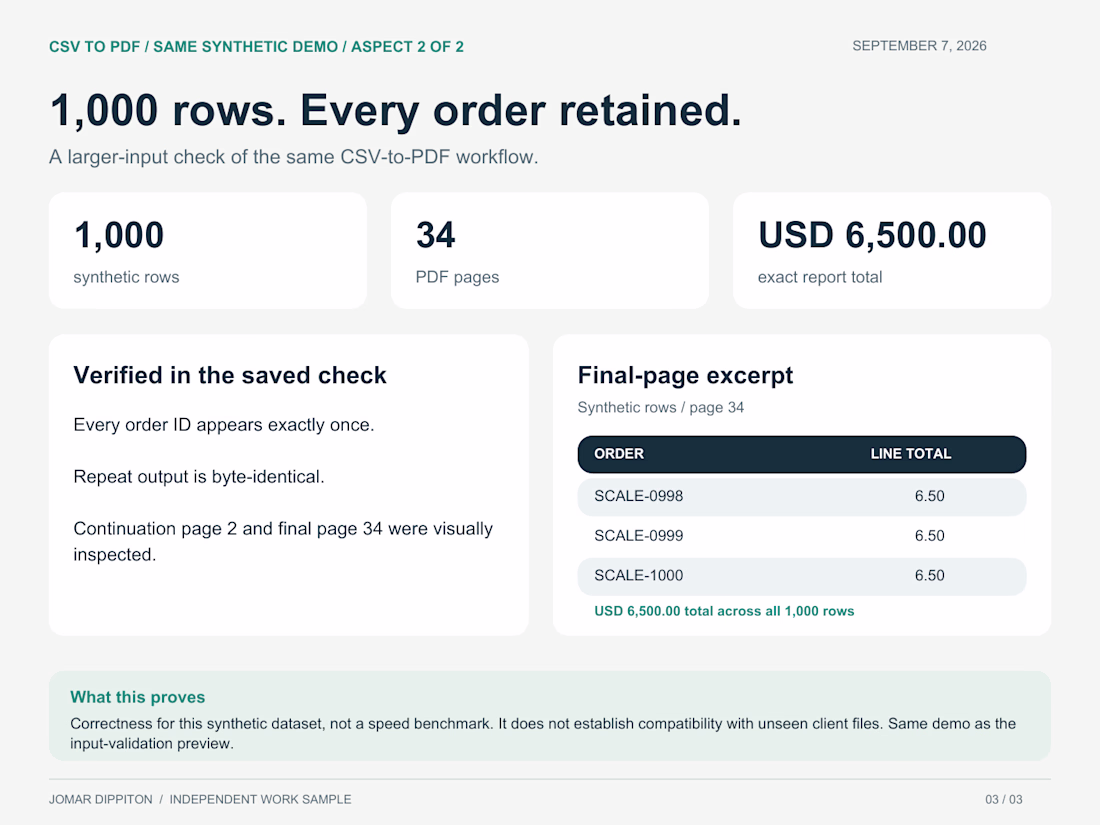The width and height of the screenshot is (1100, 825).
Task: Click the 6.50 value in the SCALE-1000 row
Action: (x=930, y=576)
